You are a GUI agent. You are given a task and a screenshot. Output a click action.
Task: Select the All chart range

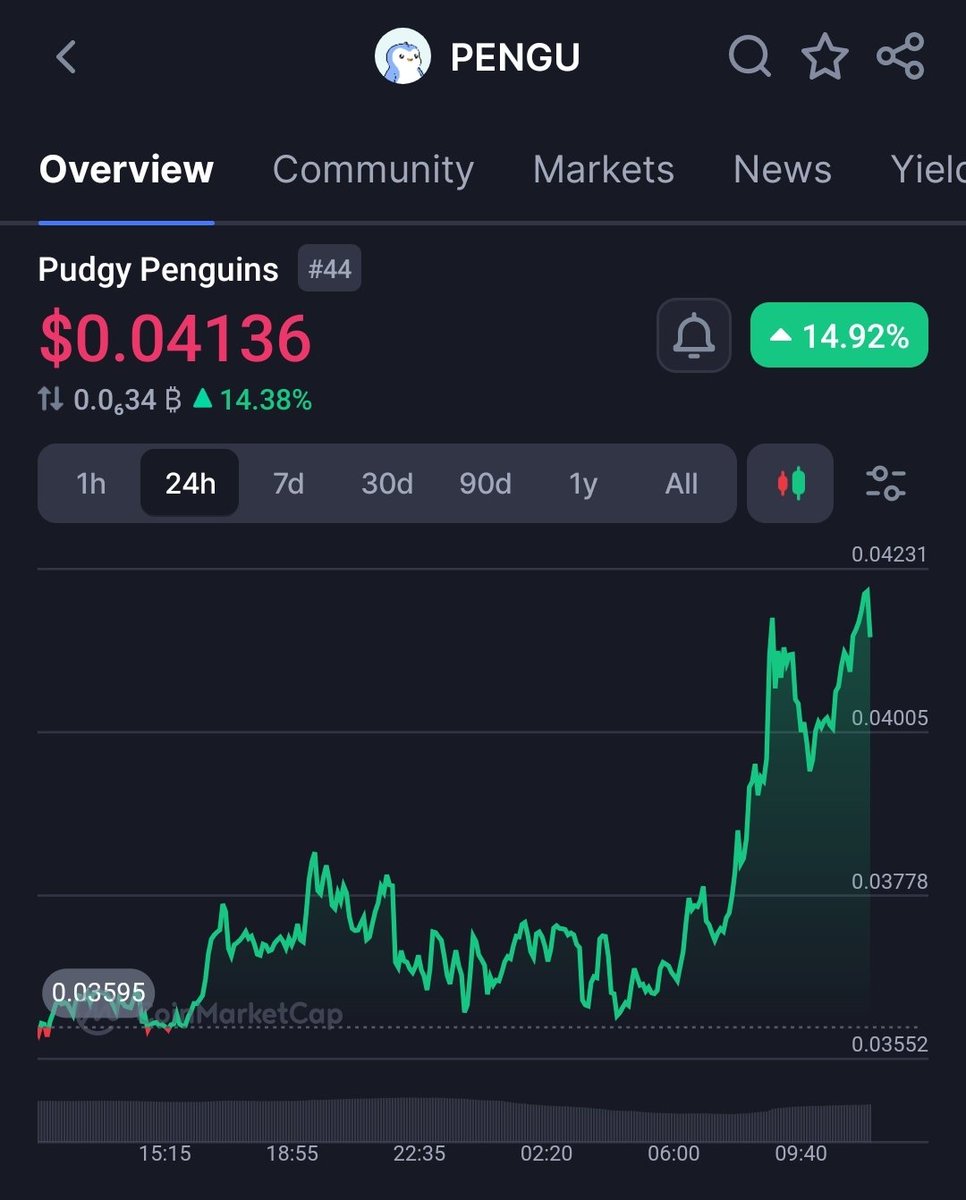(681, 484)
